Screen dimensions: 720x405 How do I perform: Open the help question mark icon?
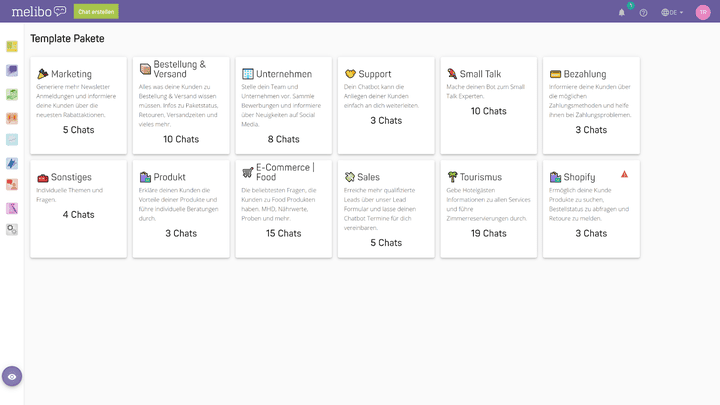[x=643, y=12]
